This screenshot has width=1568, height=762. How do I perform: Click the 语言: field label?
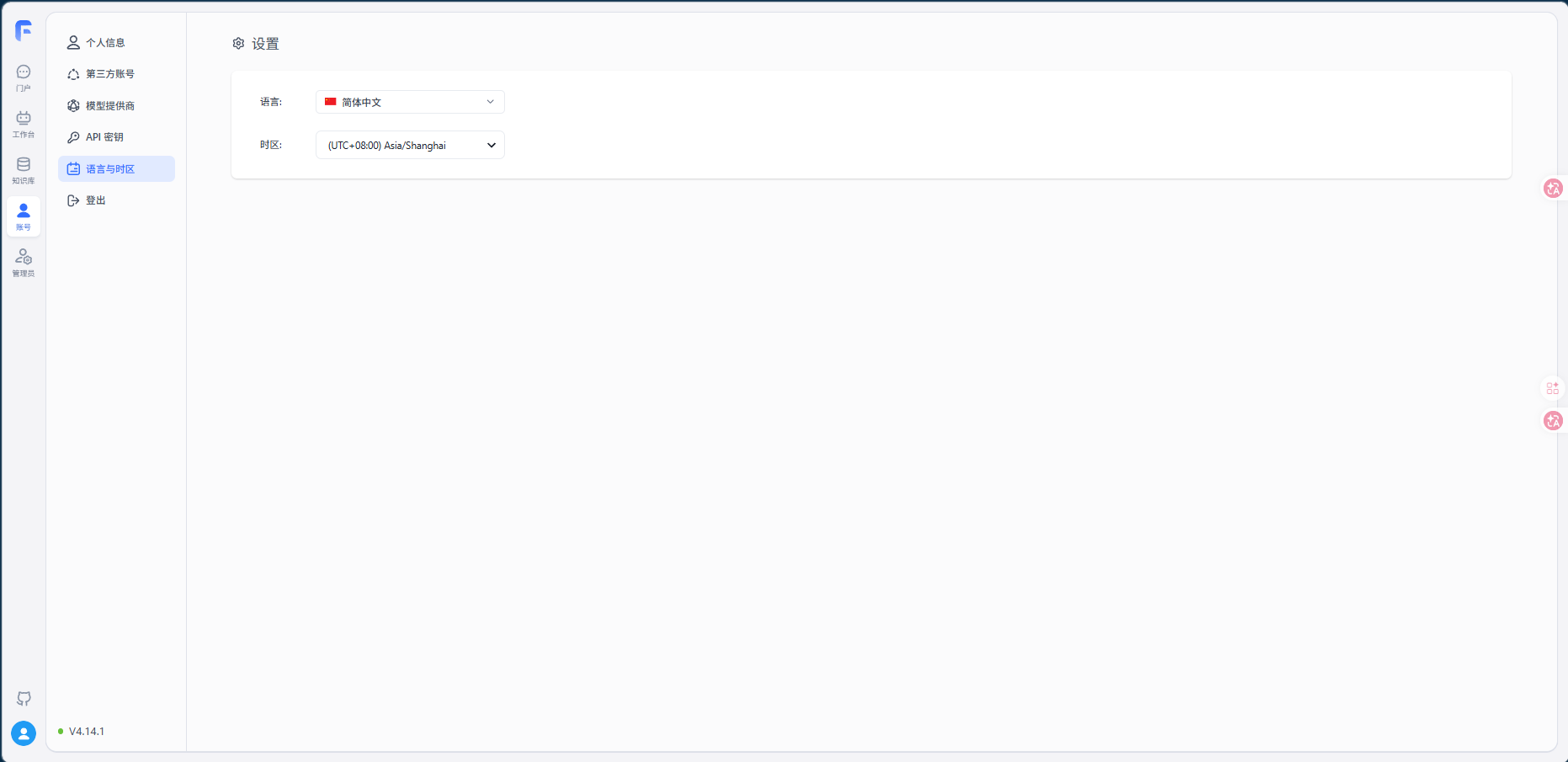pos(271,102)
